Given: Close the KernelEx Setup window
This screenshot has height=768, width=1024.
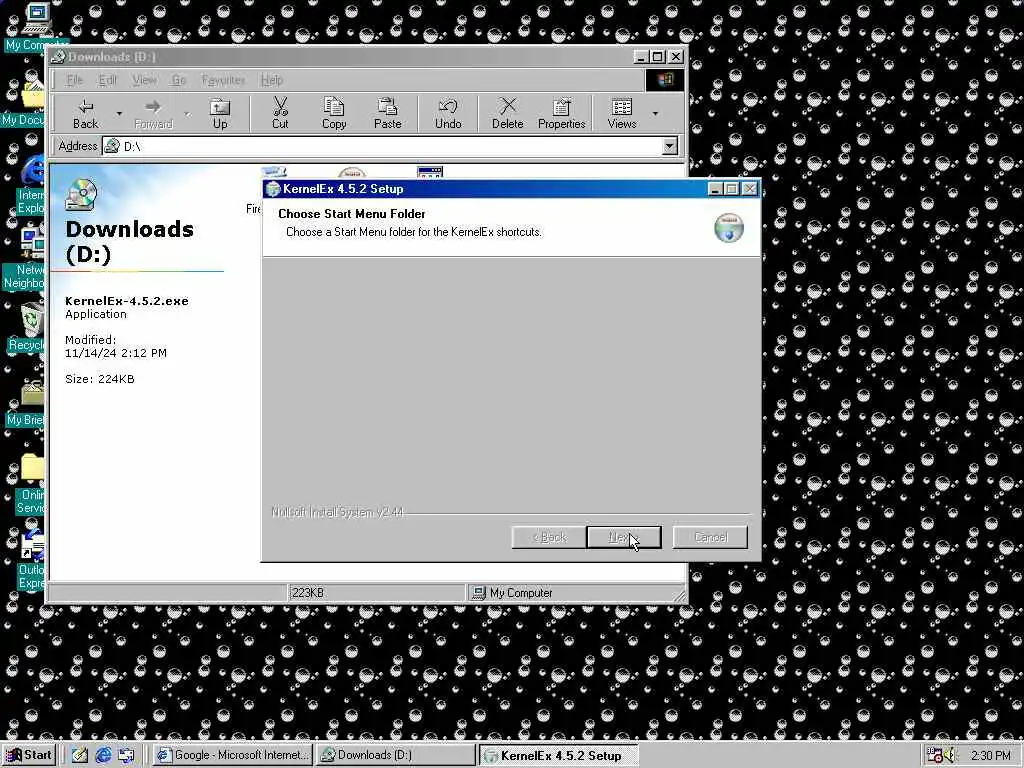Looking at the screenshot, I should [750, 189].
